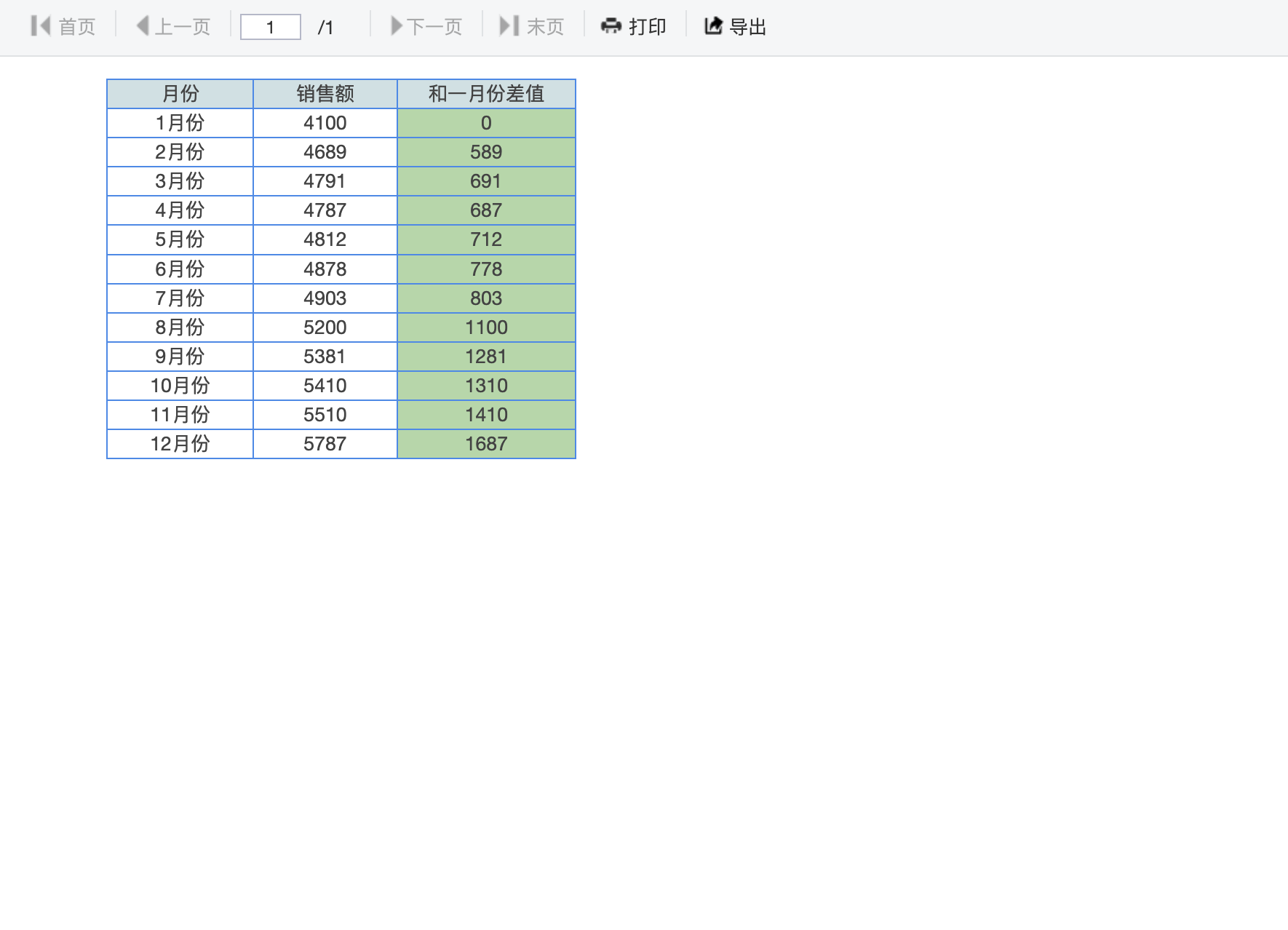The width and height of the screenshot is (1288, 930).
Task: Click the green cell showing 691
Action: [486, 181]
